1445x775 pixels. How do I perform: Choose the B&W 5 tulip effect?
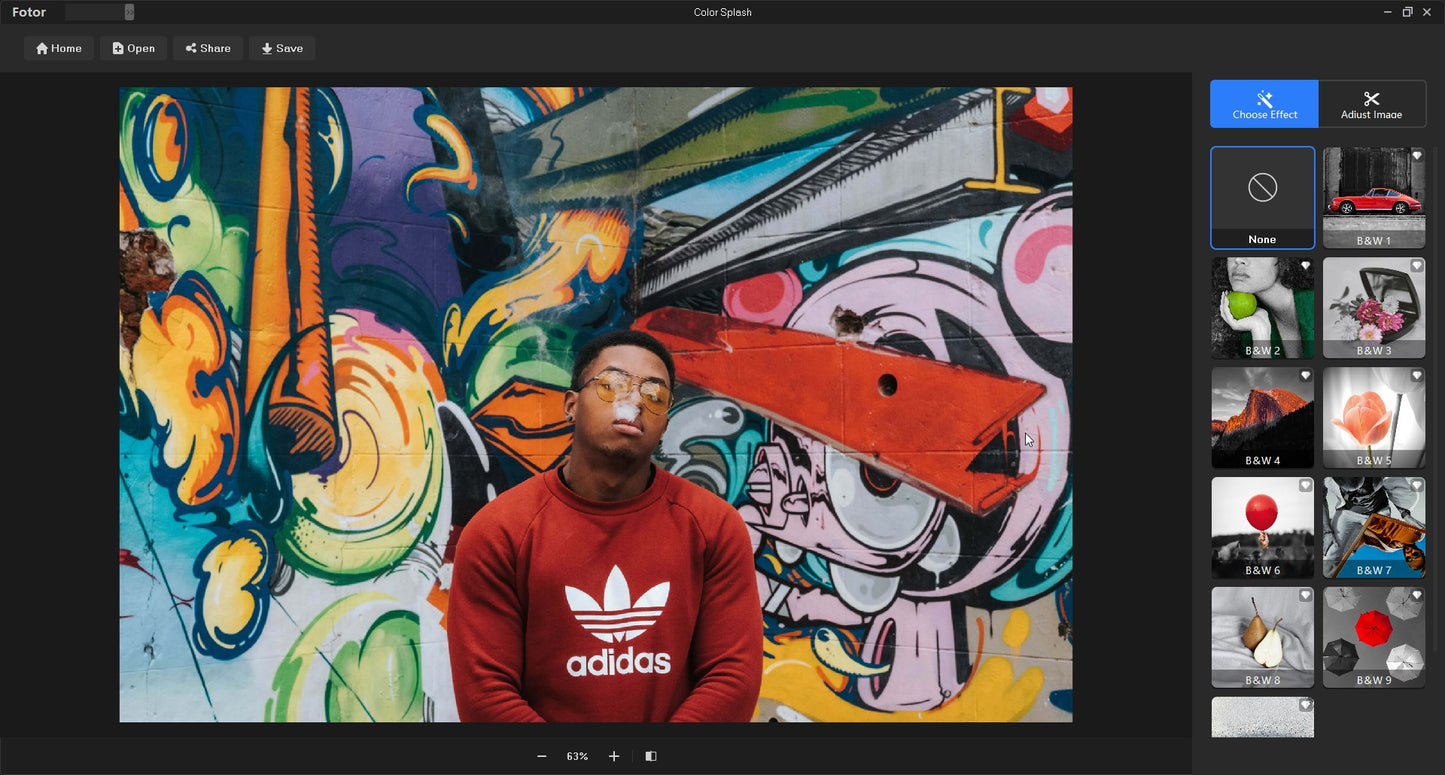pyautogui.click(x=1373, y=417)
